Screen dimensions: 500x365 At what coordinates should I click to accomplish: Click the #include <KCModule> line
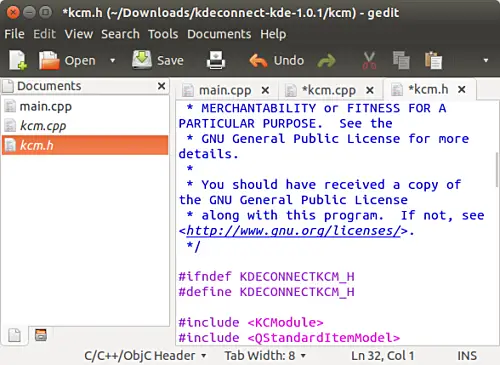[x=251, y=323]
